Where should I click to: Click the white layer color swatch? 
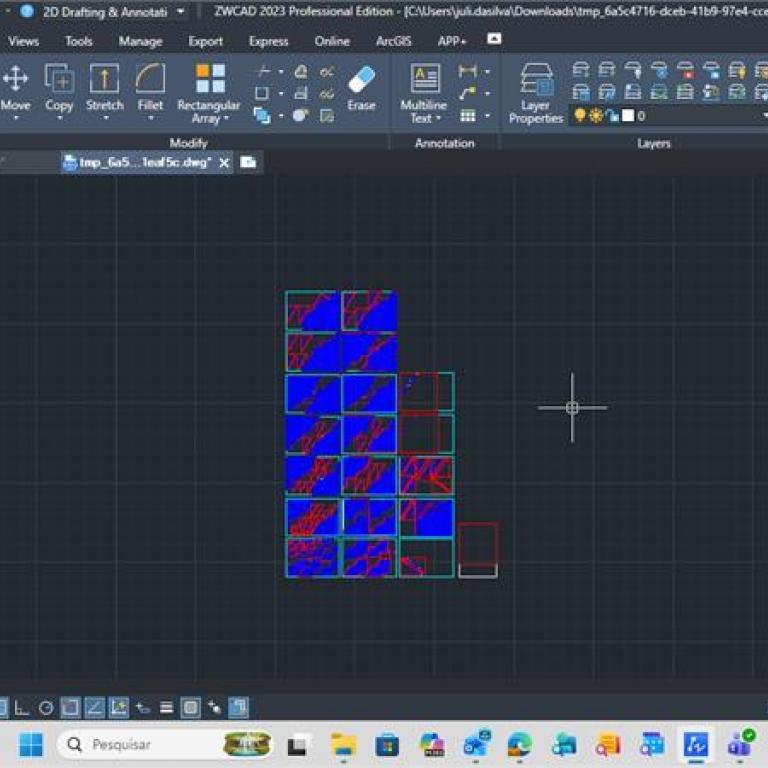click(628, 116)
